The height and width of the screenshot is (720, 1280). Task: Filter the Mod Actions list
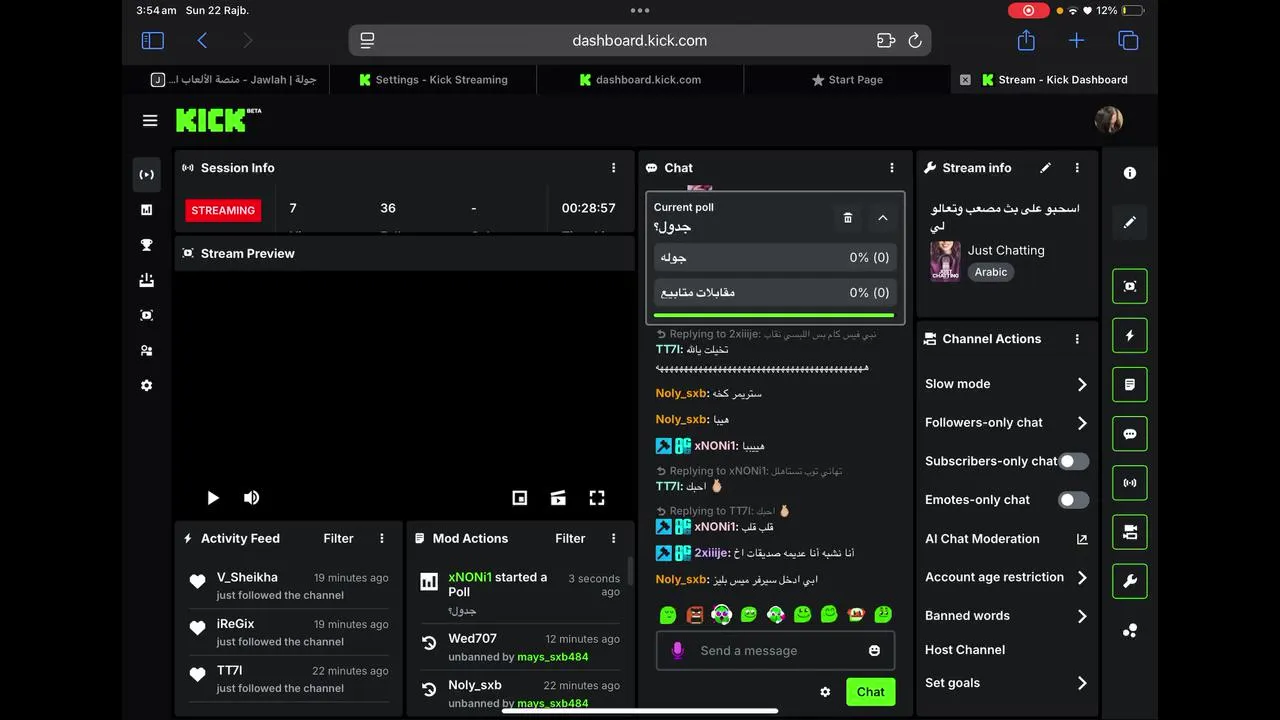click(x=570, y=538)
